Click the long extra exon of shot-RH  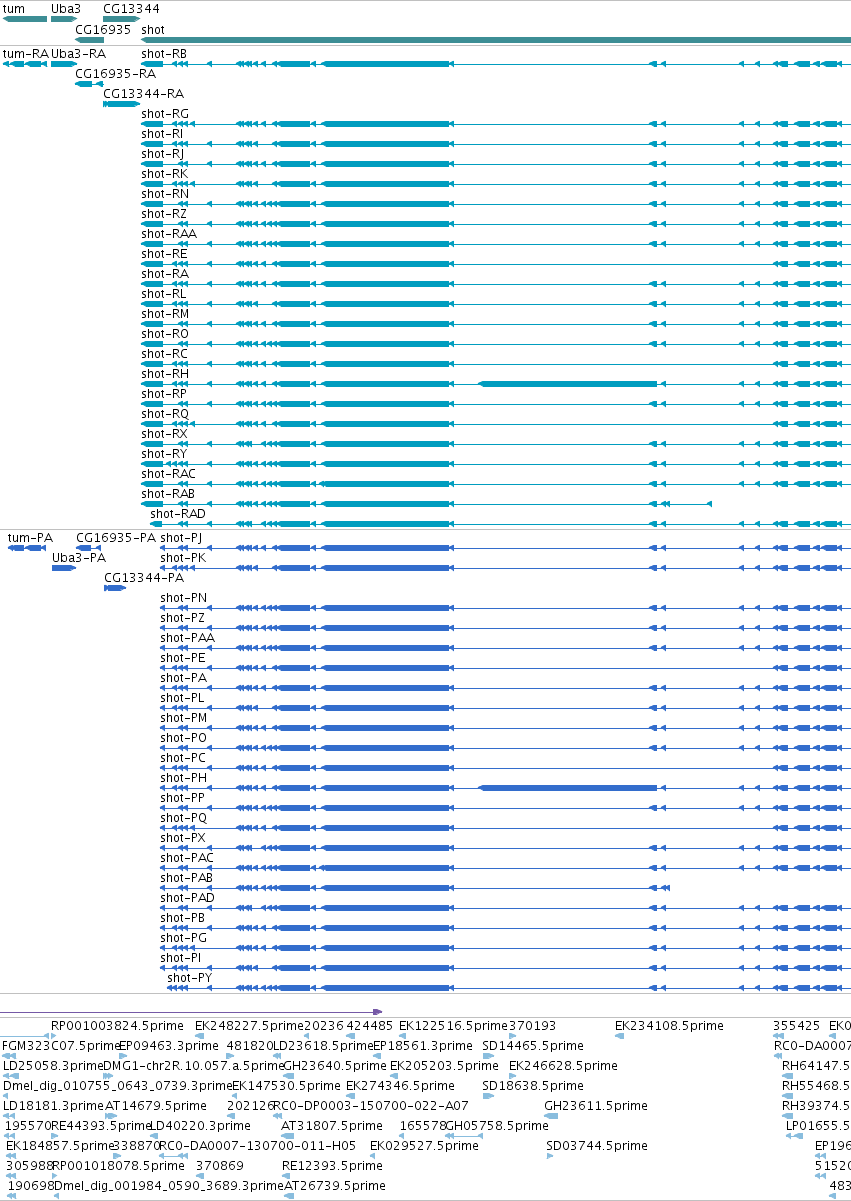click(x=568, y=384)
